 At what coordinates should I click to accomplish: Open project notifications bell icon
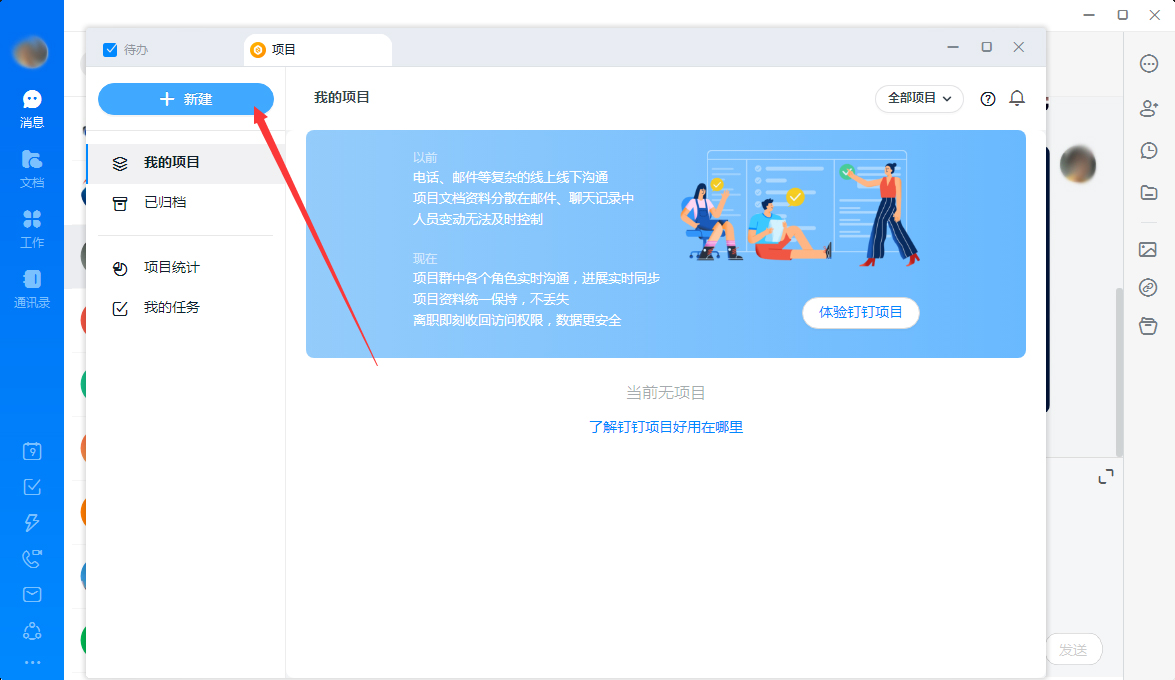1017,99
